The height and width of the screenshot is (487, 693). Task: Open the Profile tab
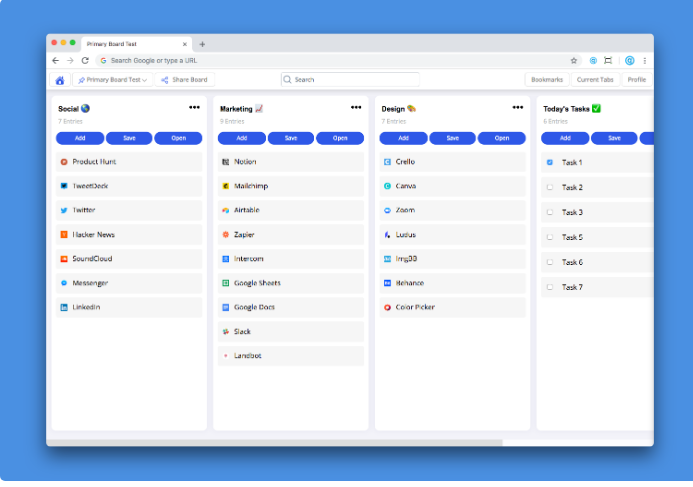(637, 80)
